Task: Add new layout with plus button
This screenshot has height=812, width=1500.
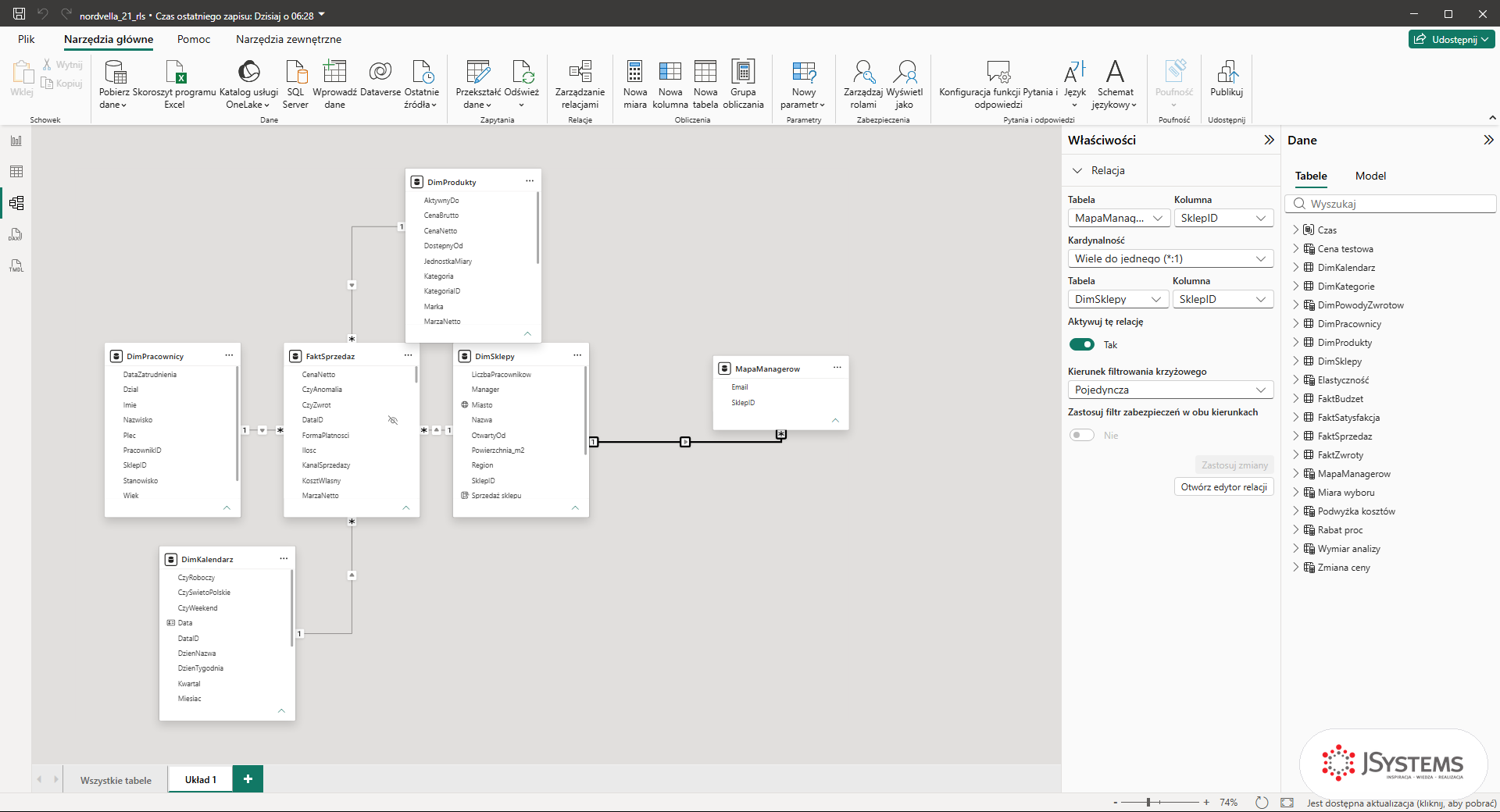Action: (x=248, y=779)
